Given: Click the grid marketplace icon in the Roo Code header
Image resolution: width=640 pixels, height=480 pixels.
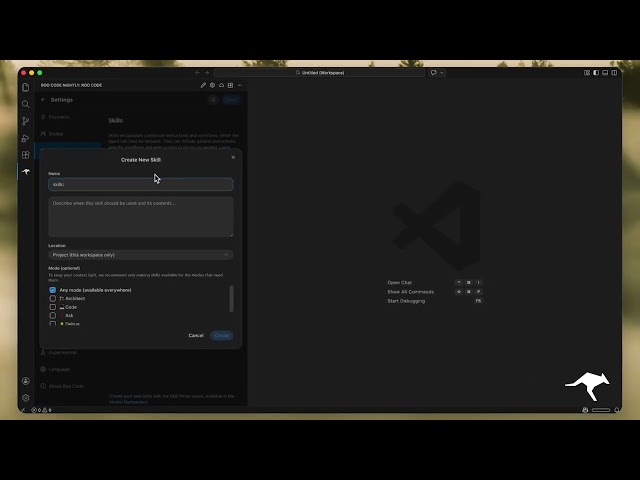Looking at the screenshot, I should tap(230, 85).
